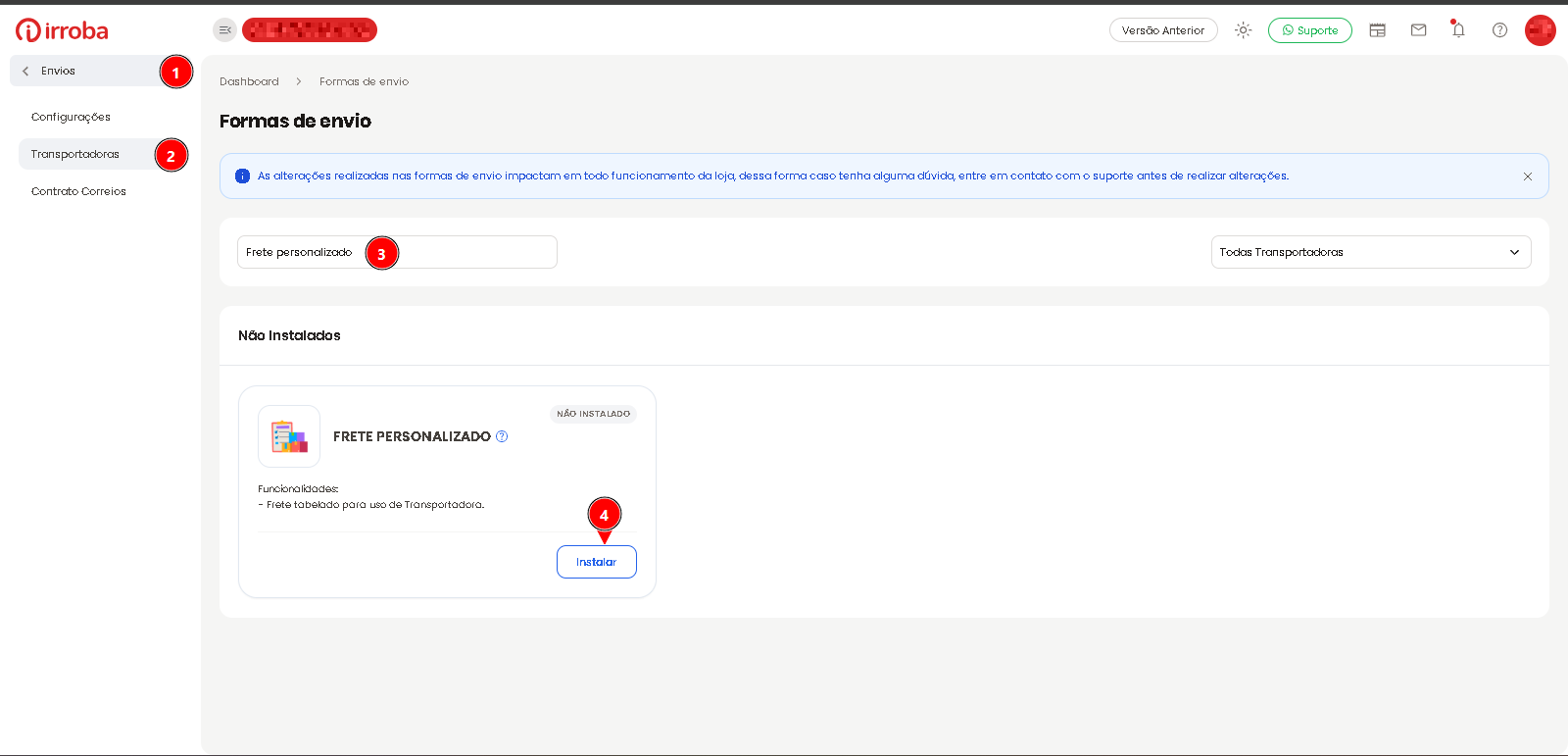Open the storefront window icon in header
The height and width of the screenshot is (756, 1568).
1377,30
